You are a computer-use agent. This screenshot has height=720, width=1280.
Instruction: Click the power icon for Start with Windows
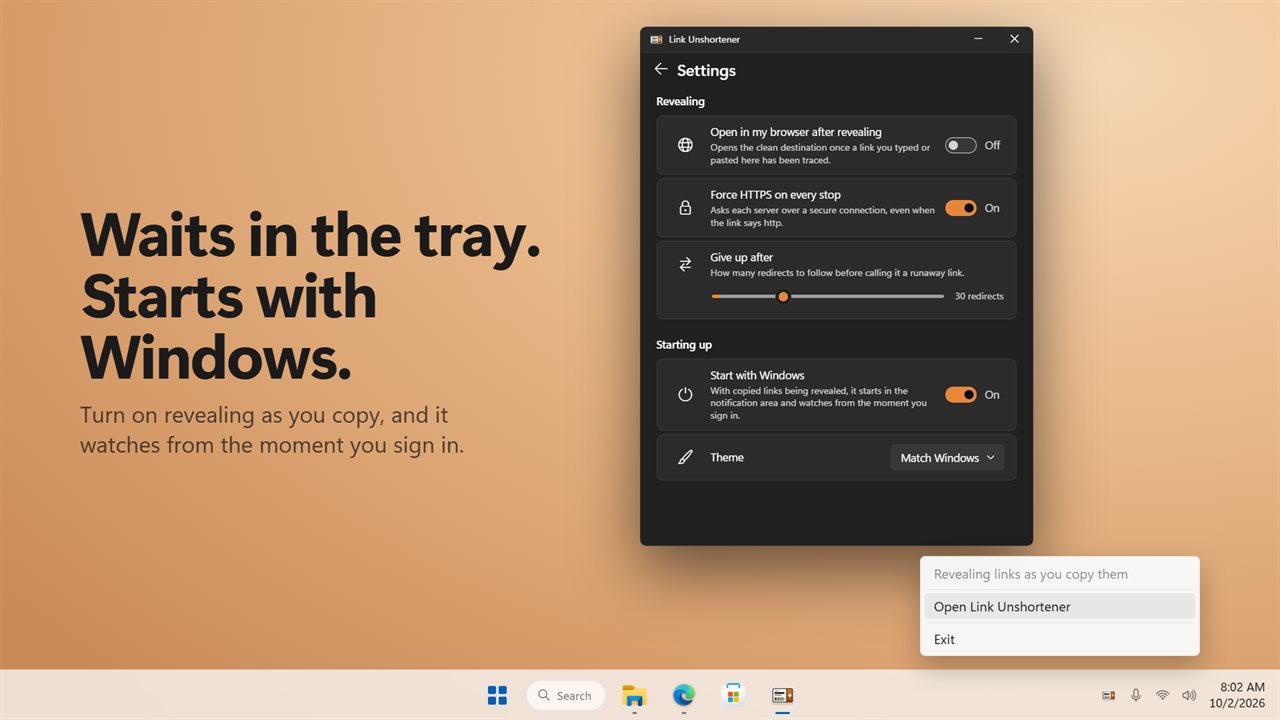click(685, 394)
